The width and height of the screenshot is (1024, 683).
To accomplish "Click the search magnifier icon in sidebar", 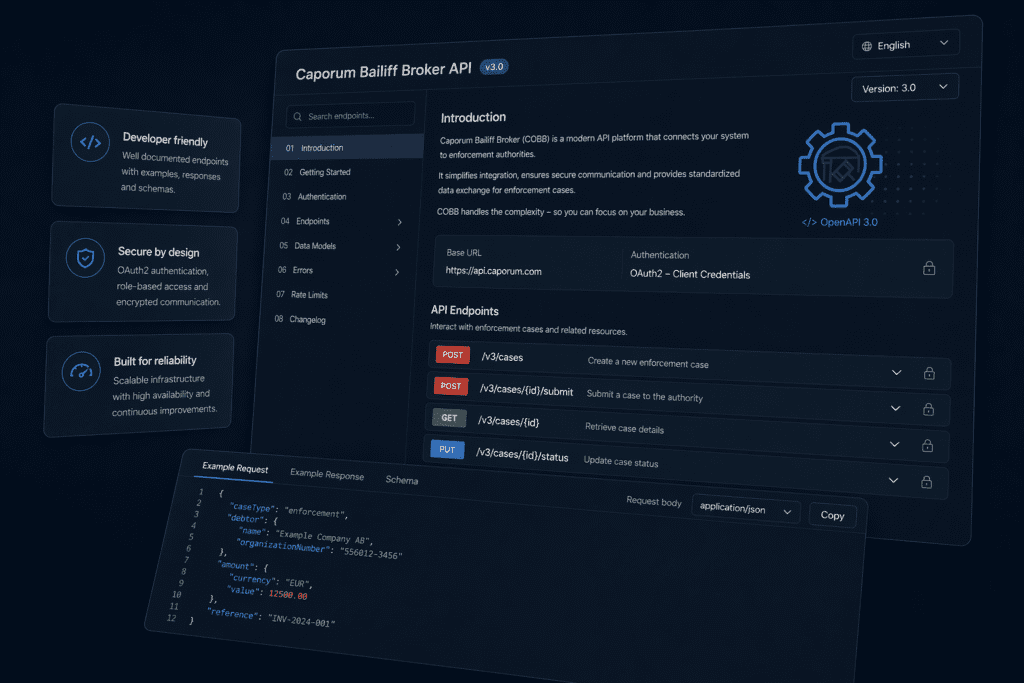I will [297, 117].
